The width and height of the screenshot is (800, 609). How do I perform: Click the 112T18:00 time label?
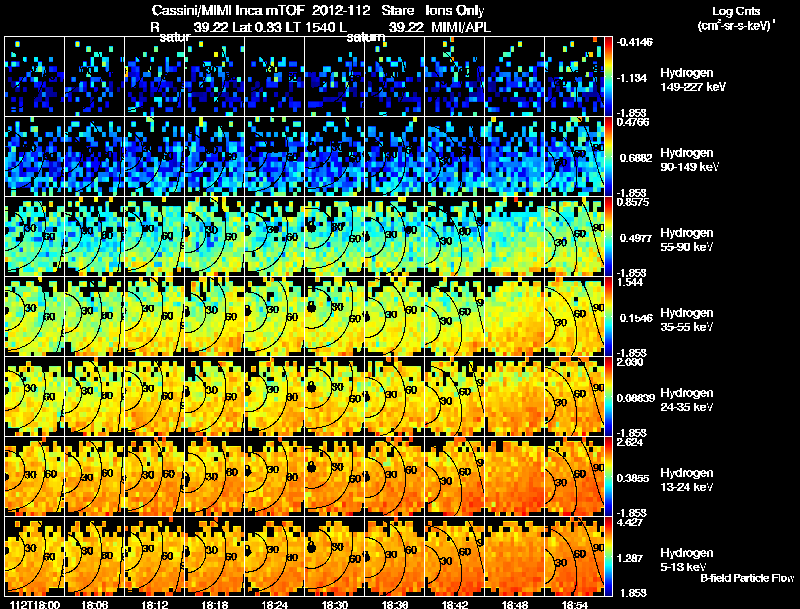(35, 604)
